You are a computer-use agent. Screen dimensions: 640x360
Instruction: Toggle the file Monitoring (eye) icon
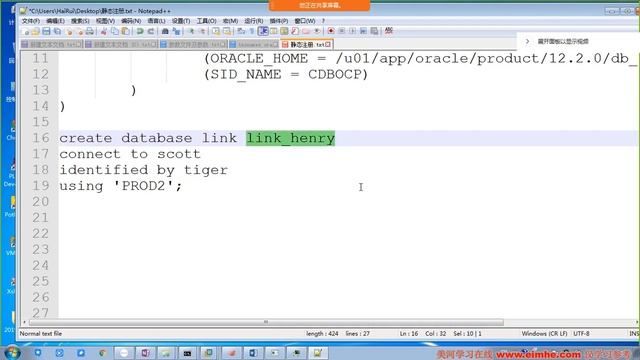point(317,31)
